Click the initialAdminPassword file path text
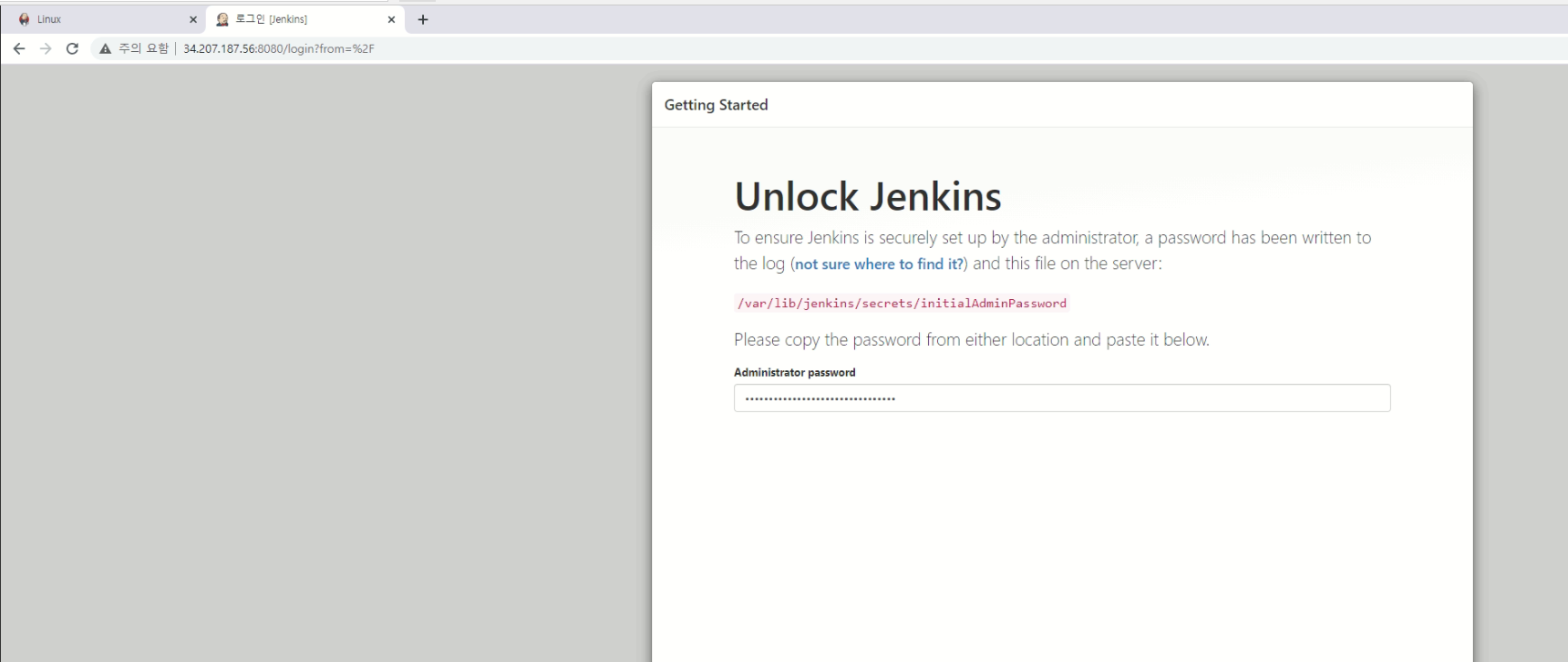1568x662 pixels. pyautogui.click(x=902, y=303)
